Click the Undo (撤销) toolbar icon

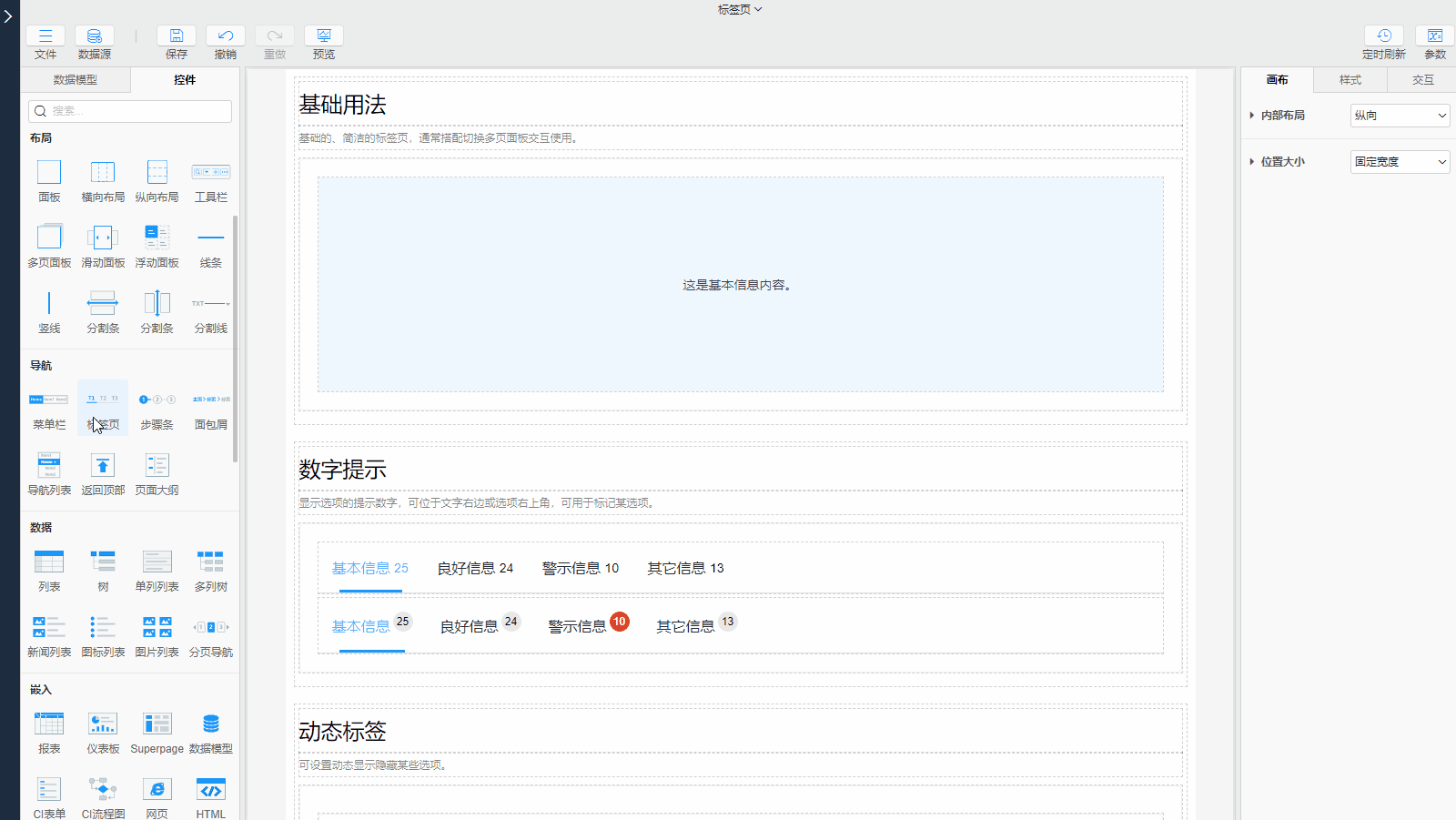coord(225,36)
